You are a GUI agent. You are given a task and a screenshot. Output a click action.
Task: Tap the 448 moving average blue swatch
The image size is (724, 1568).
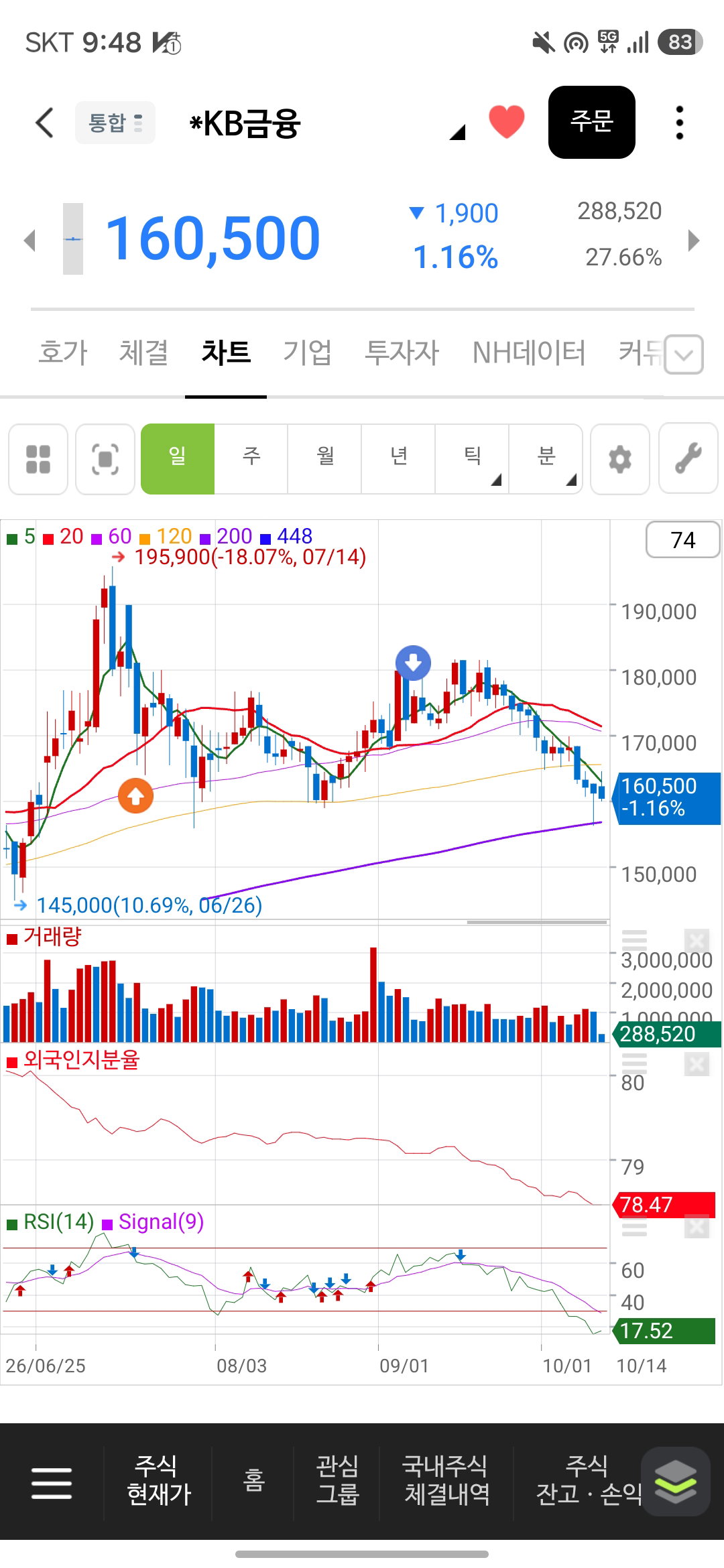265,538
